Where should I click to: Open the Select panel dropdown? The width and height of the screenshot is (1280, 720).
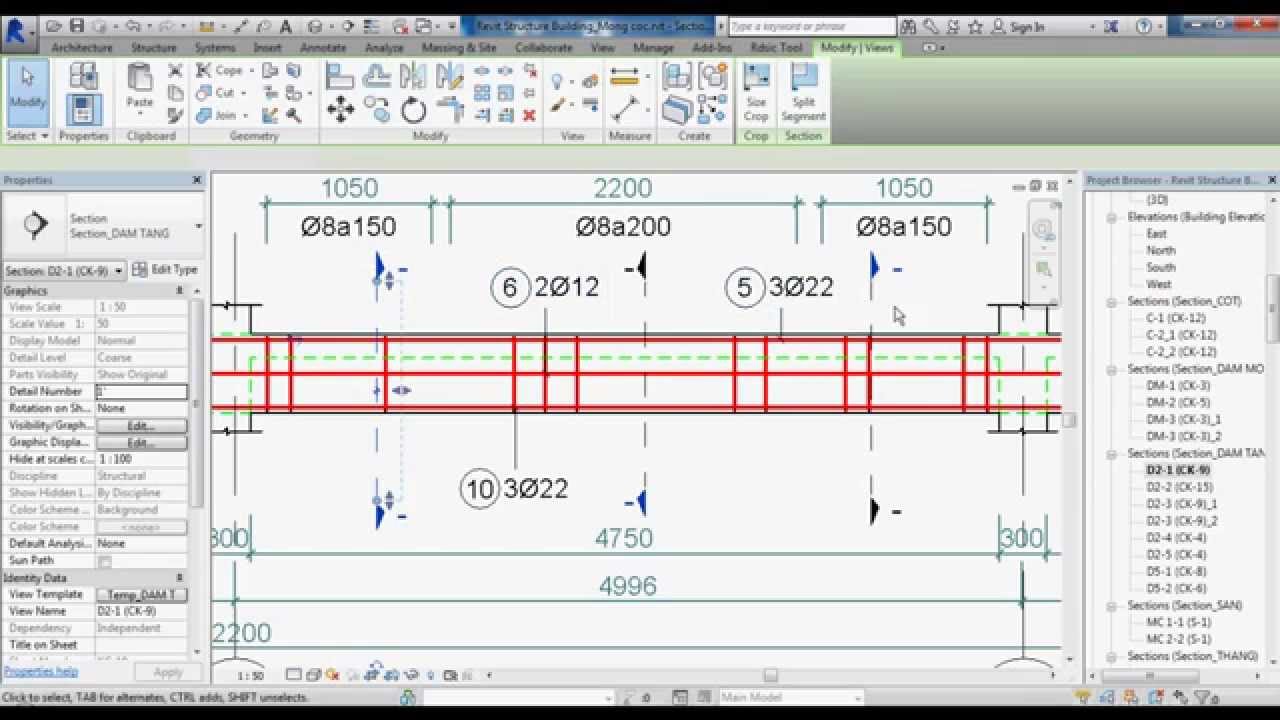[27, 136]
